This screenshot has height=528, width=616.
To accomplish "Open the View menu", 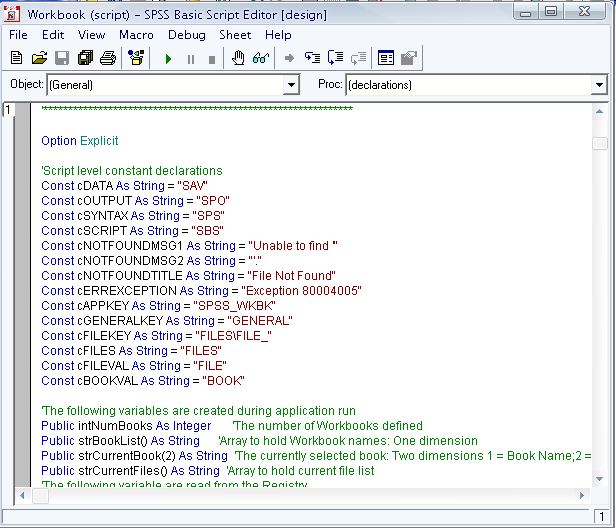I will (x=92, y=35).
